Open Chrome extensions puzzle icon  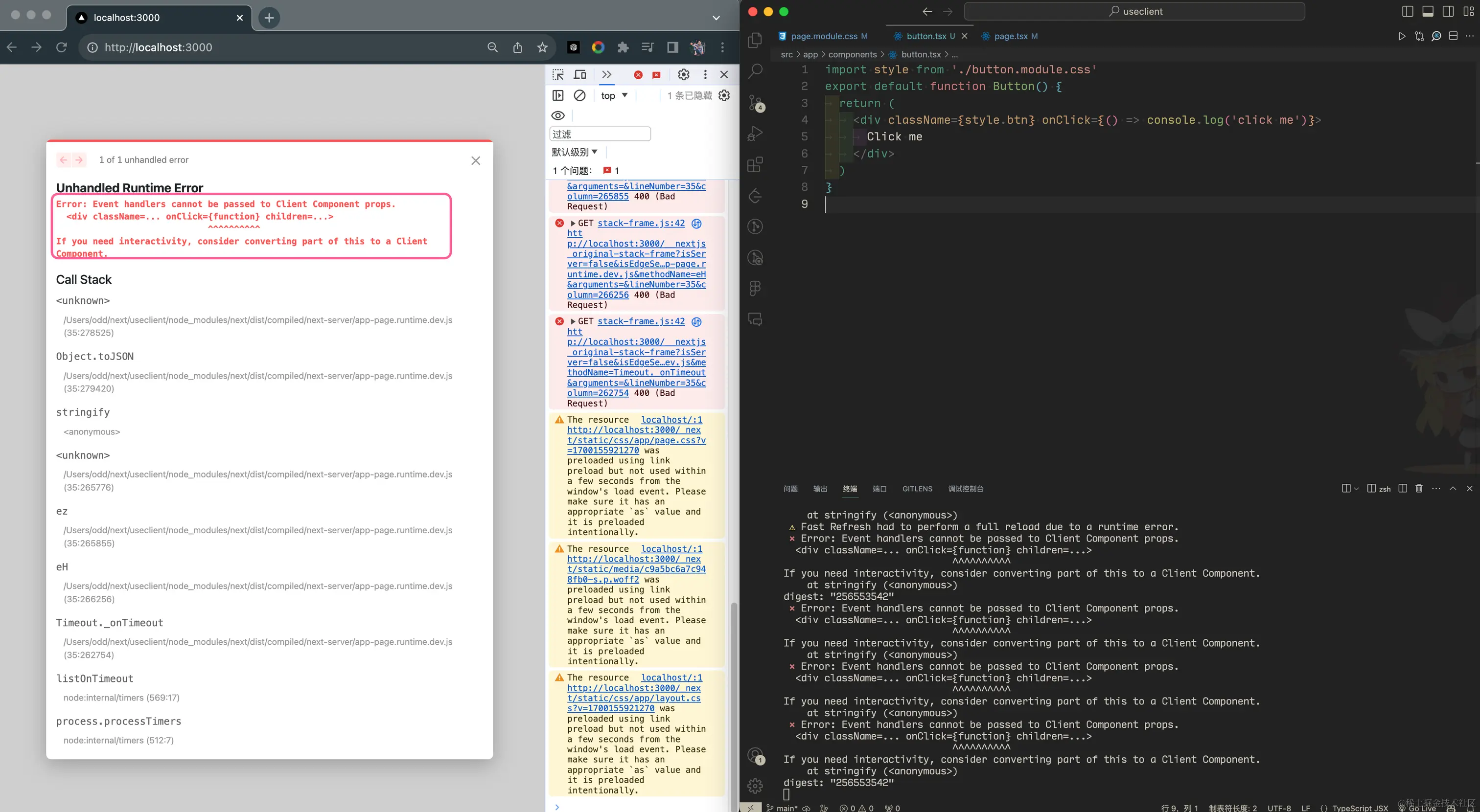[x=623, y=47]
